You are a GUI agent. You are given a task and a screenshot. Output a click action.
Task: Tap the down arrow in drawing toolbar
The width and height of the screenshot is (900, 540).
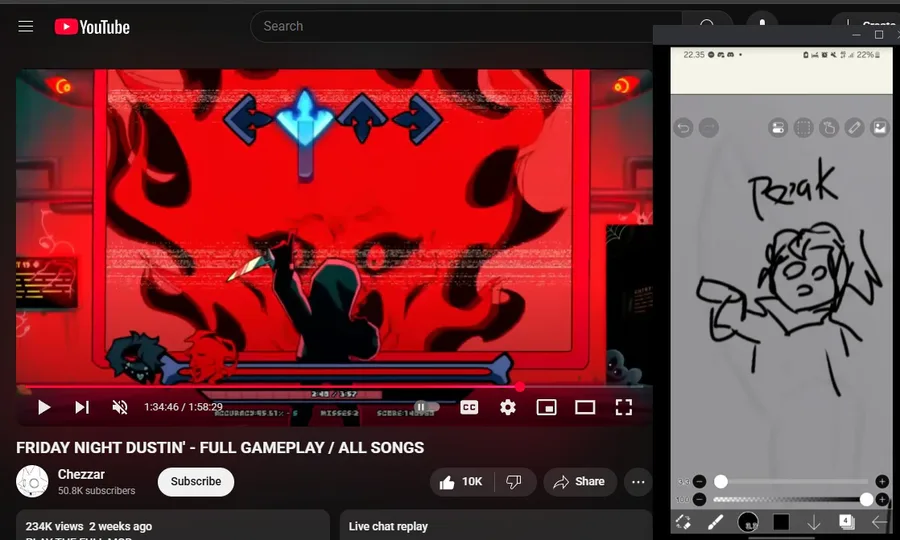[x=813, y=522]
